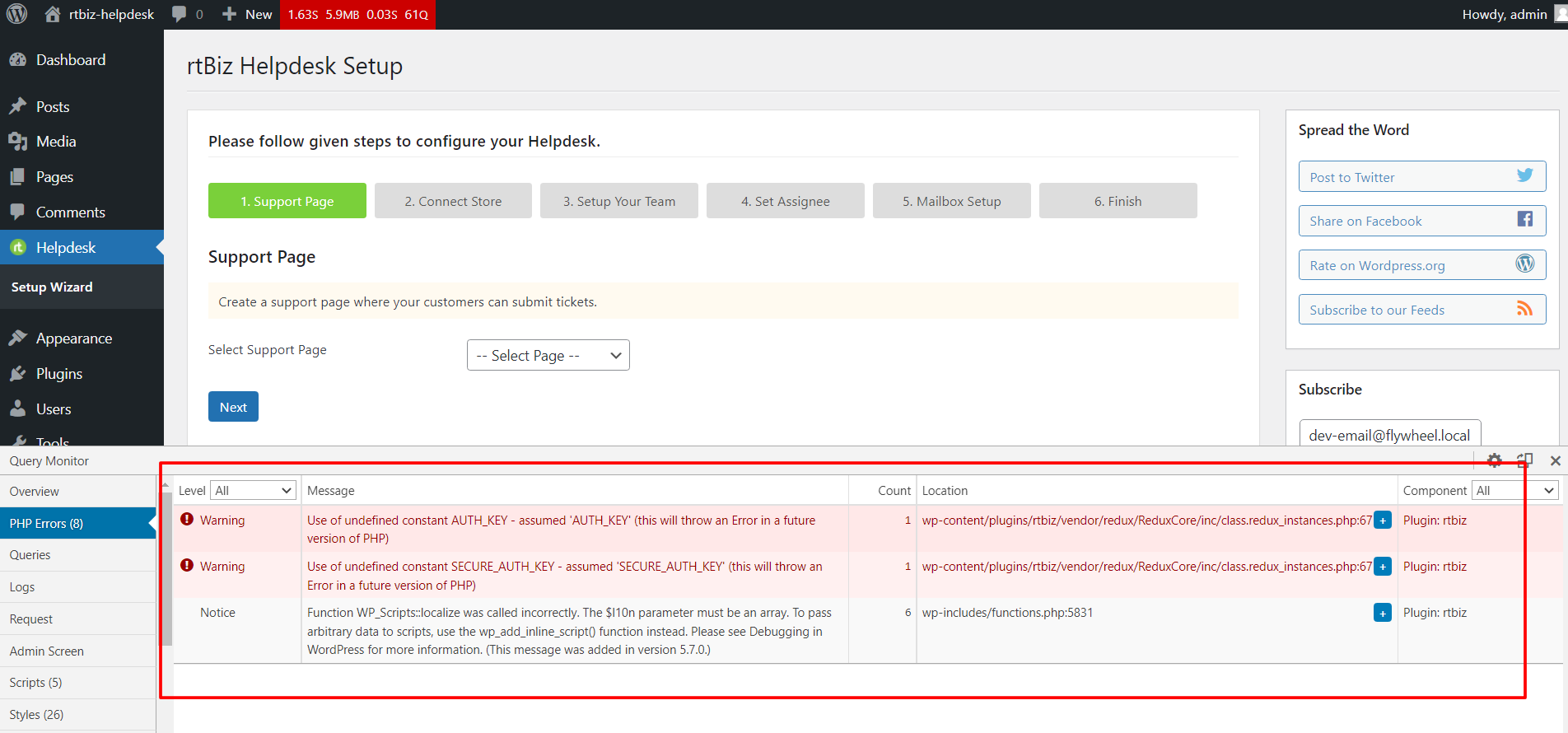Viewport: 1568px width, 733px height.
Task: Click the WordPress logo in the admin bar
Action: pos(16,14)
